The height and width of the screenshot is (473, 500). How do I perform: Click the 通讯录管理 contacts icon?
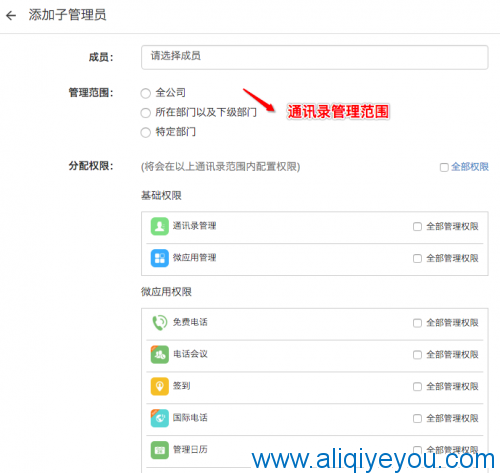click(x=160, y=226)
